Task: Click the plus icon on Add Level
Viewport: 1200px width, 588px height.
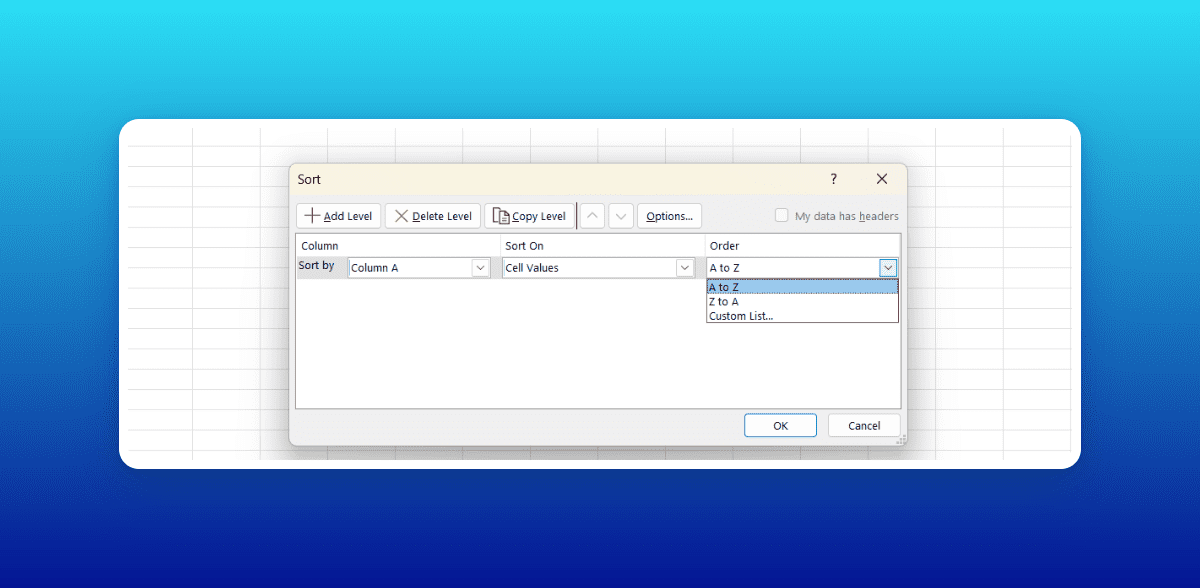Action: click(312, 215)
